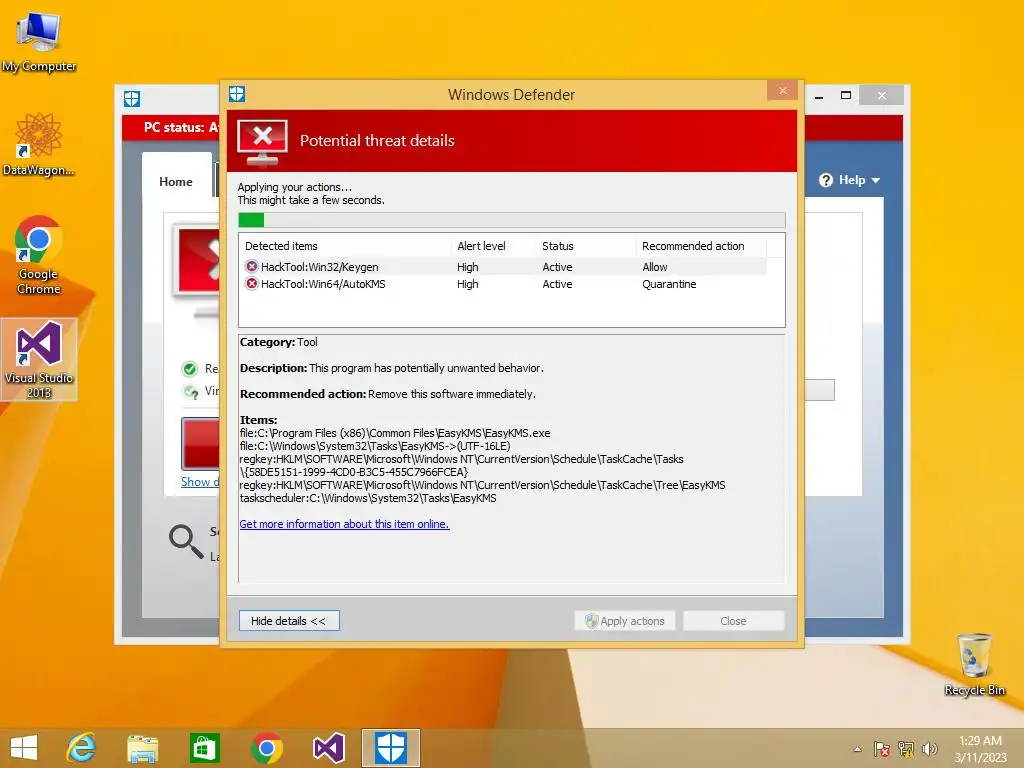Expand the Help dropdown arrow
1024x768 pixels.
[x=876, y=180]
